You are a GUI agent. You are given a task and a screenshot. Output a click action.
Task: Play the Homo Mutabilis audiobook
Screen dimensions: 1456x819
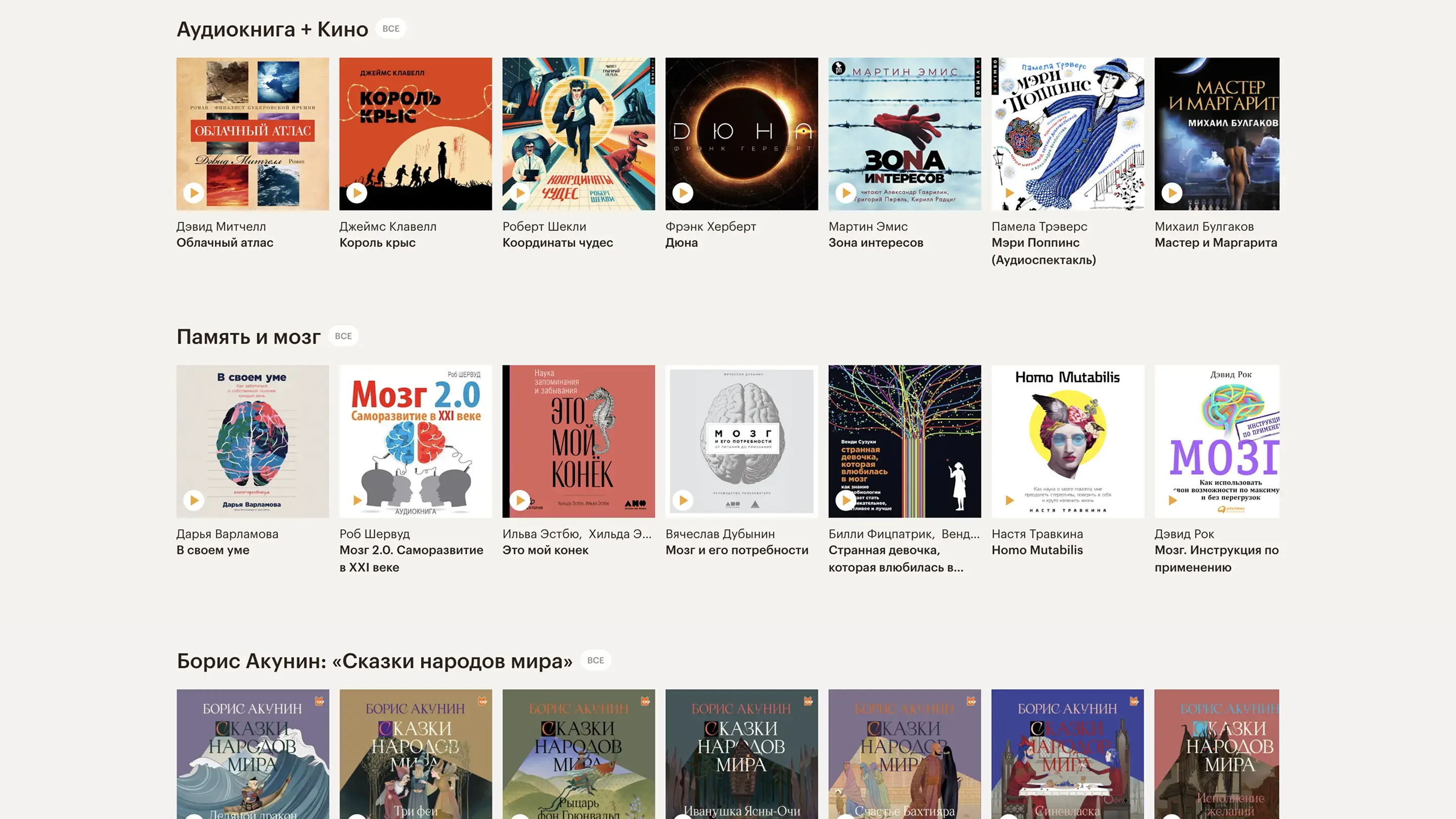(x=1009, y=500)
